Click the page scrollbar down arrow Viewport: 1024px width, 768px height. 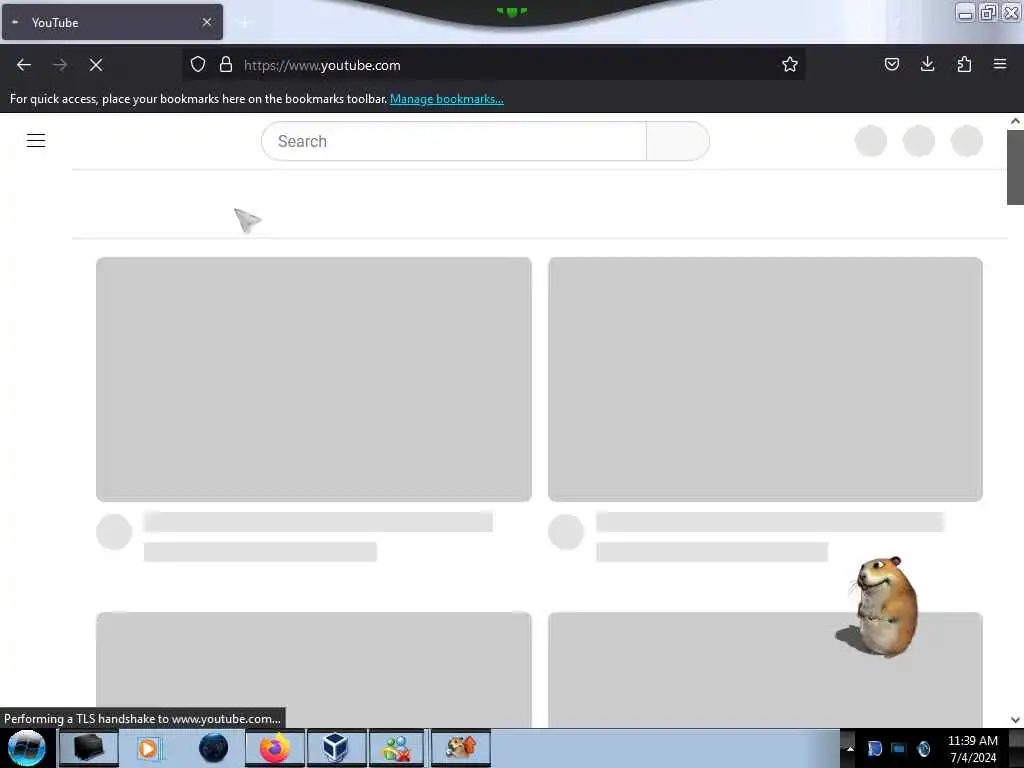(x=1015, y=720)
